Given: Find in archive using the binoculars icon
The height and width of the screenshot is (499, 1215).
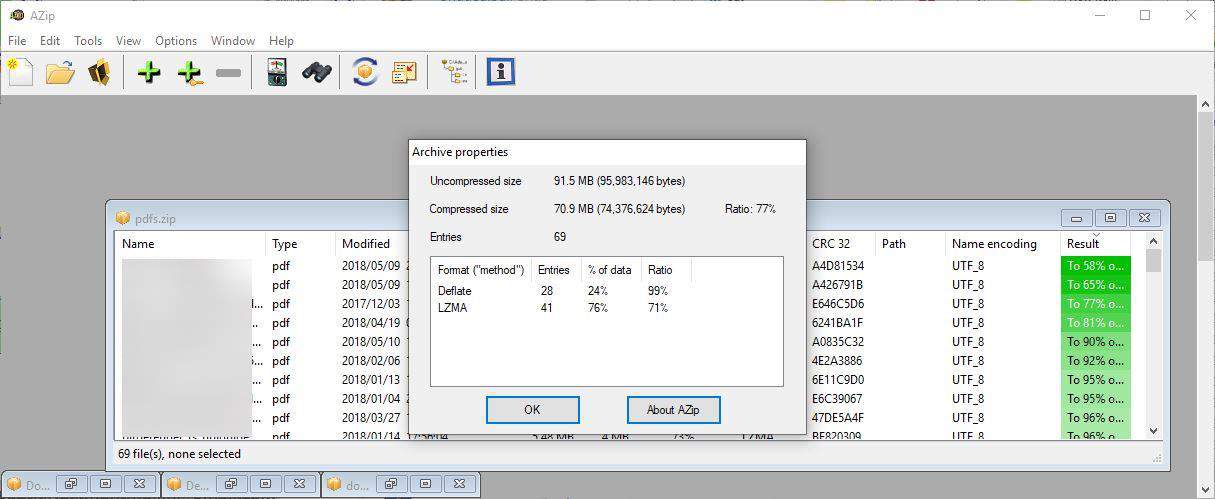Looking at the screenshot, I should point(317,72).
